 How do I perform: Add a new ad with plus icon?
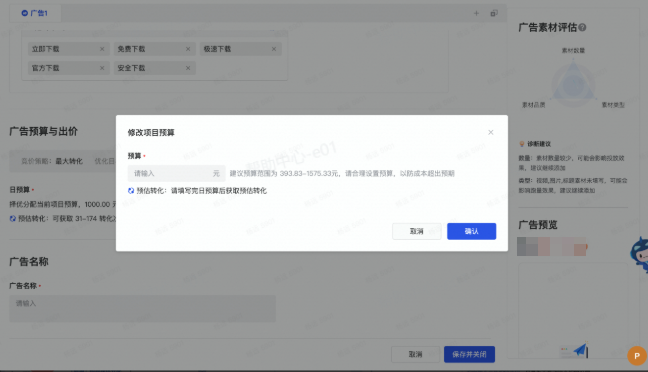coord(476,13)
